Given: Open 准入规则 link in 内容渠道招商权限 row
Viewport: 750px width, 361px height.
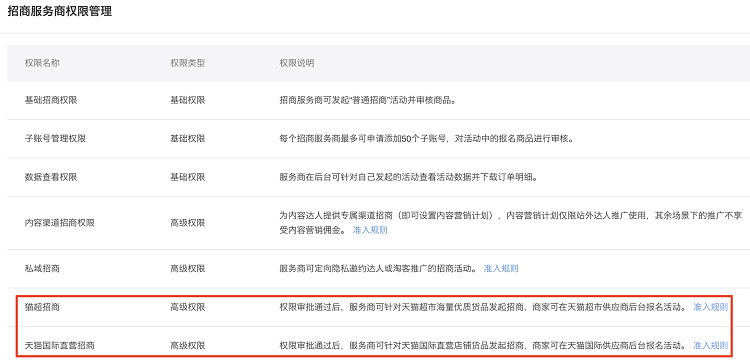Looking at the screenshot, I should coord(370,230).
